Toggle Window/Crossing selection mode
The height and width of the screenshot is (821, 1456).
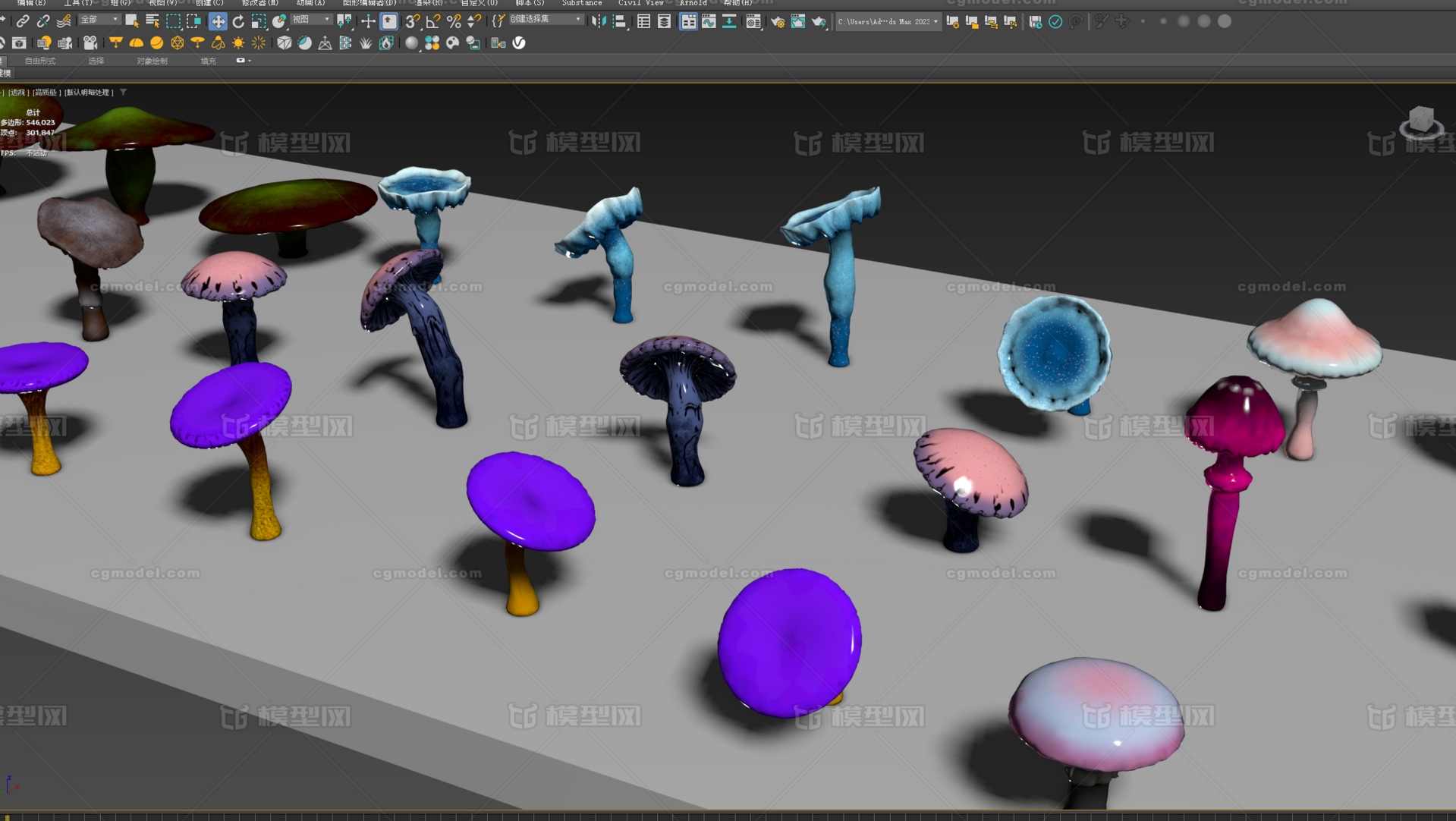point(193,21)
